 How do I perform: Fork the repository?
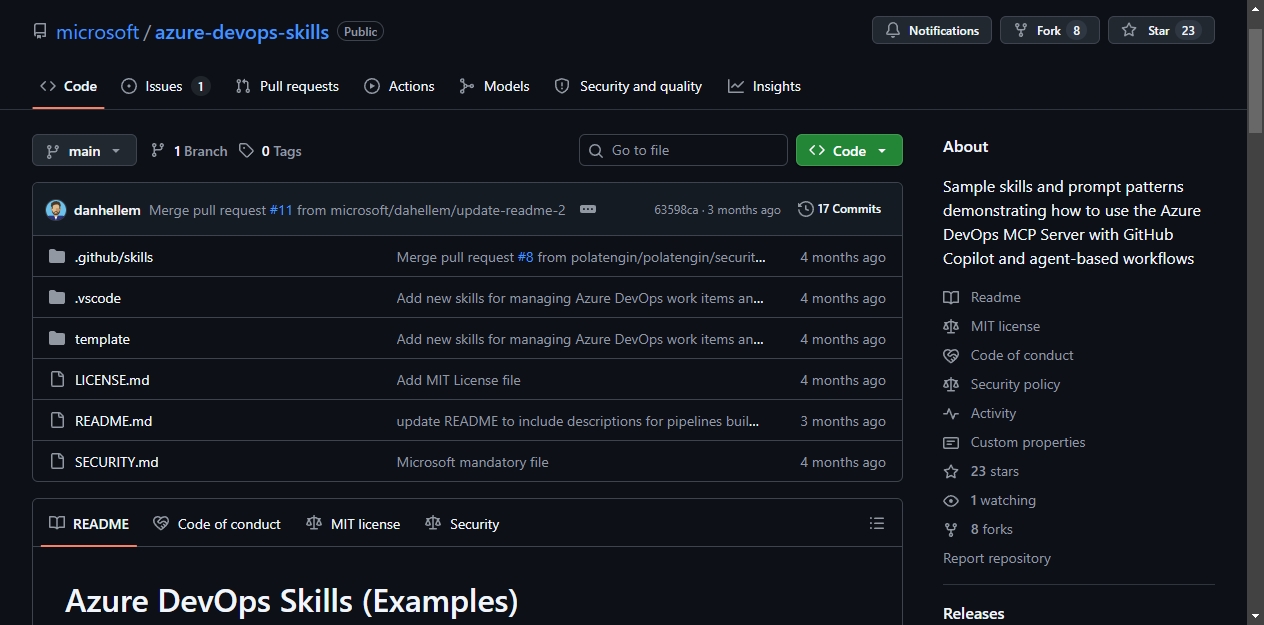pyautogui.click(x=1049, y=30)
